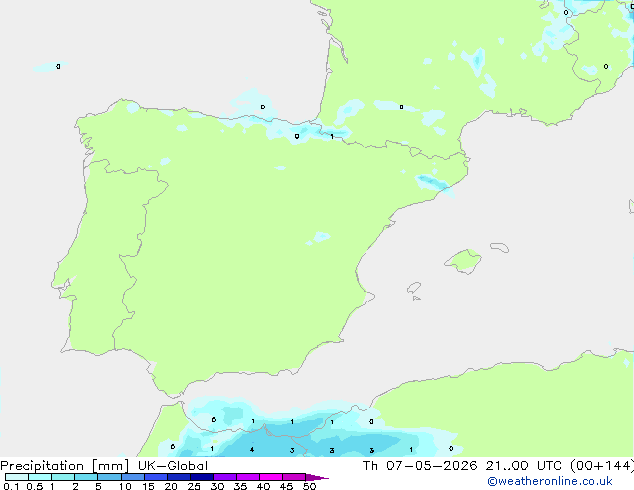Click the Menorca island outline on the map
The height and width of the screenshot is (490, 634).
coord(500,247)
